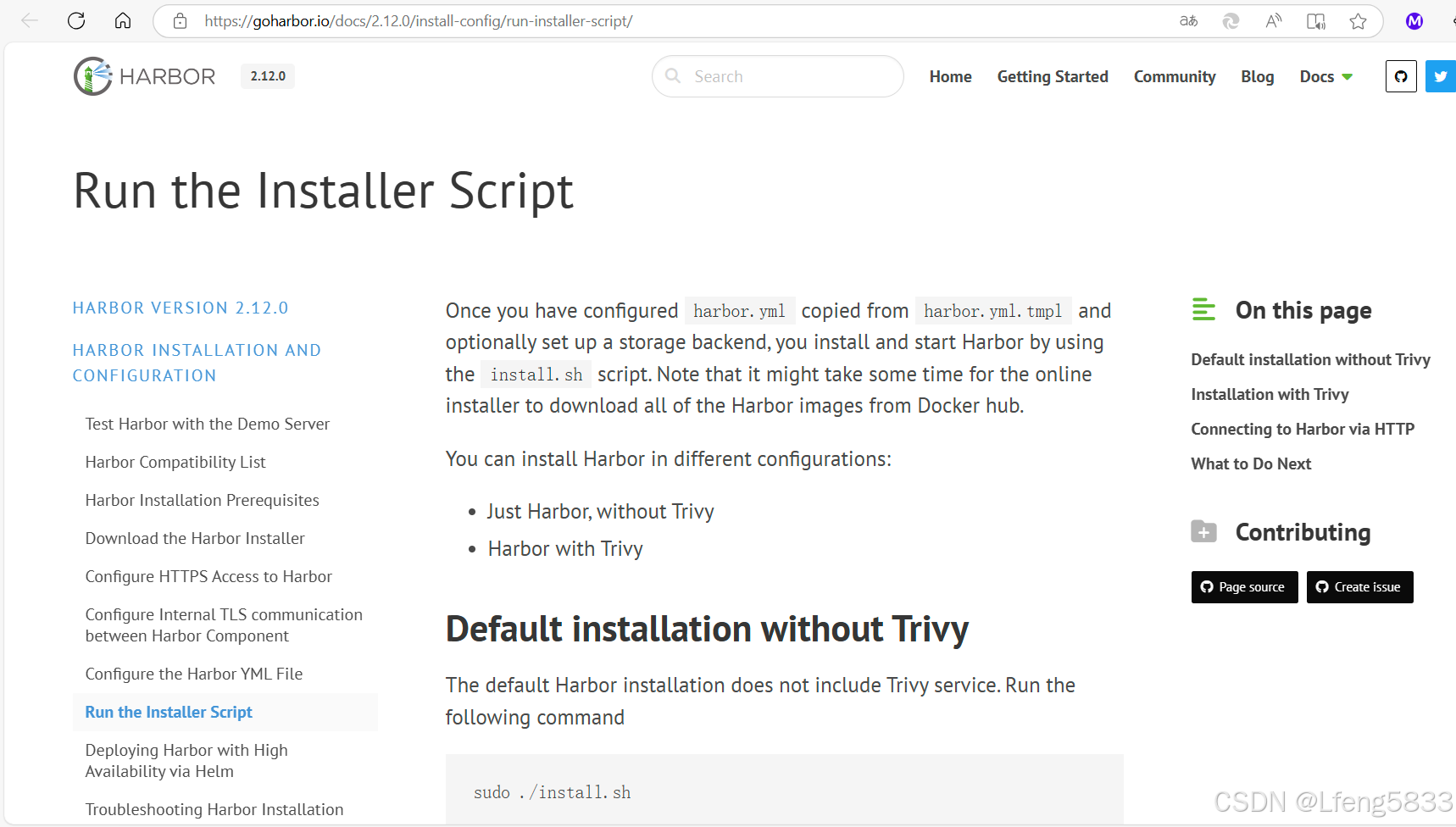Viewport: 1456px width, 827px height.
Task: Open Getting Started nav item
Action: point(1053,76)
